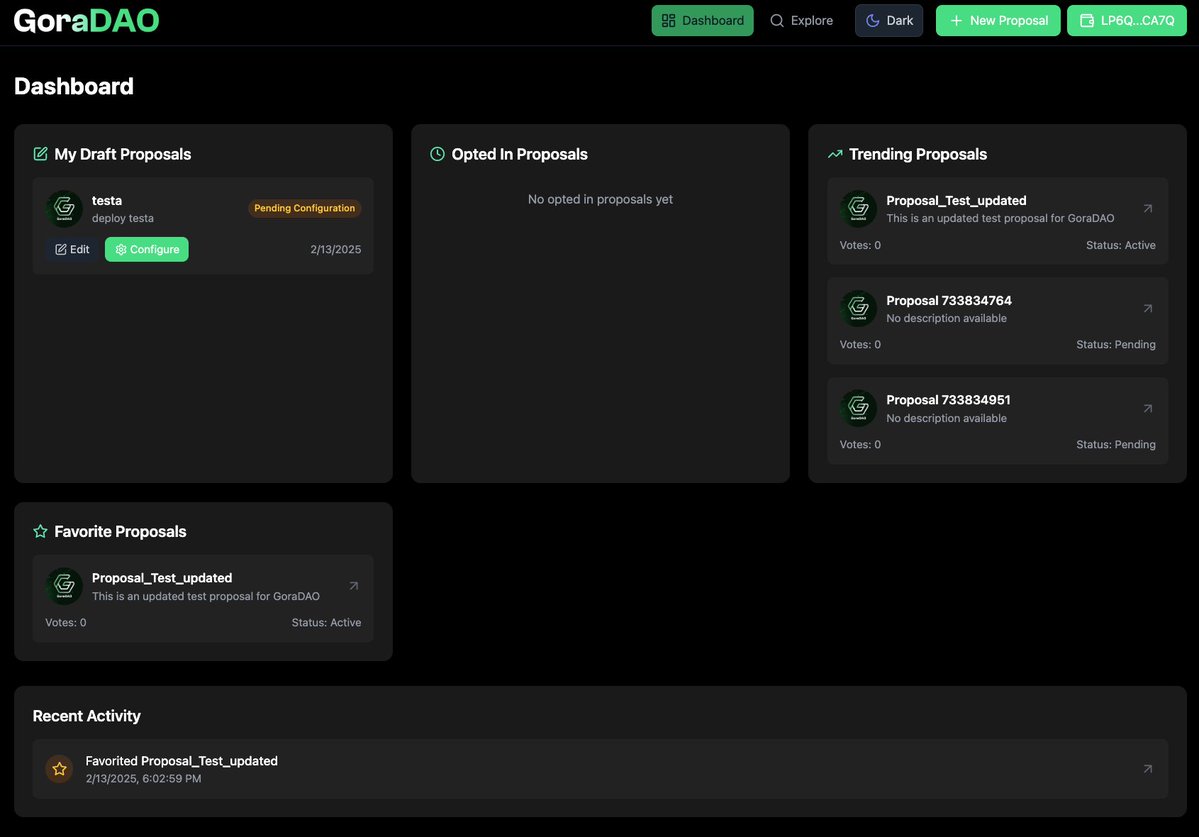Click 'No description available' under Proposal 733834951
Image resolution: width=1199 pixels, height=837 pixels.
click(947, 418)
